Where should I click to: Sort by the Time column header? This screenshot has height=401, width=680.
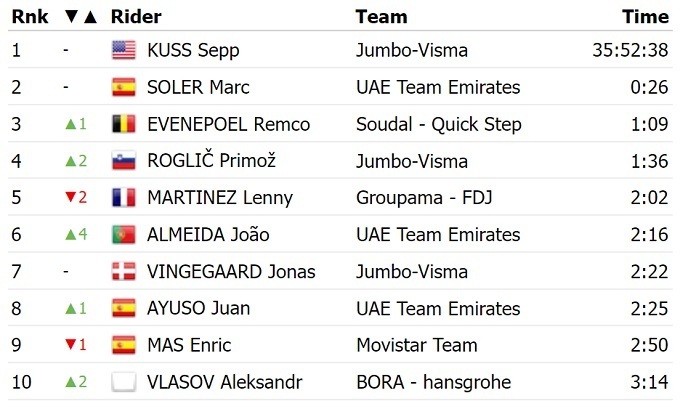pos(645,16)
